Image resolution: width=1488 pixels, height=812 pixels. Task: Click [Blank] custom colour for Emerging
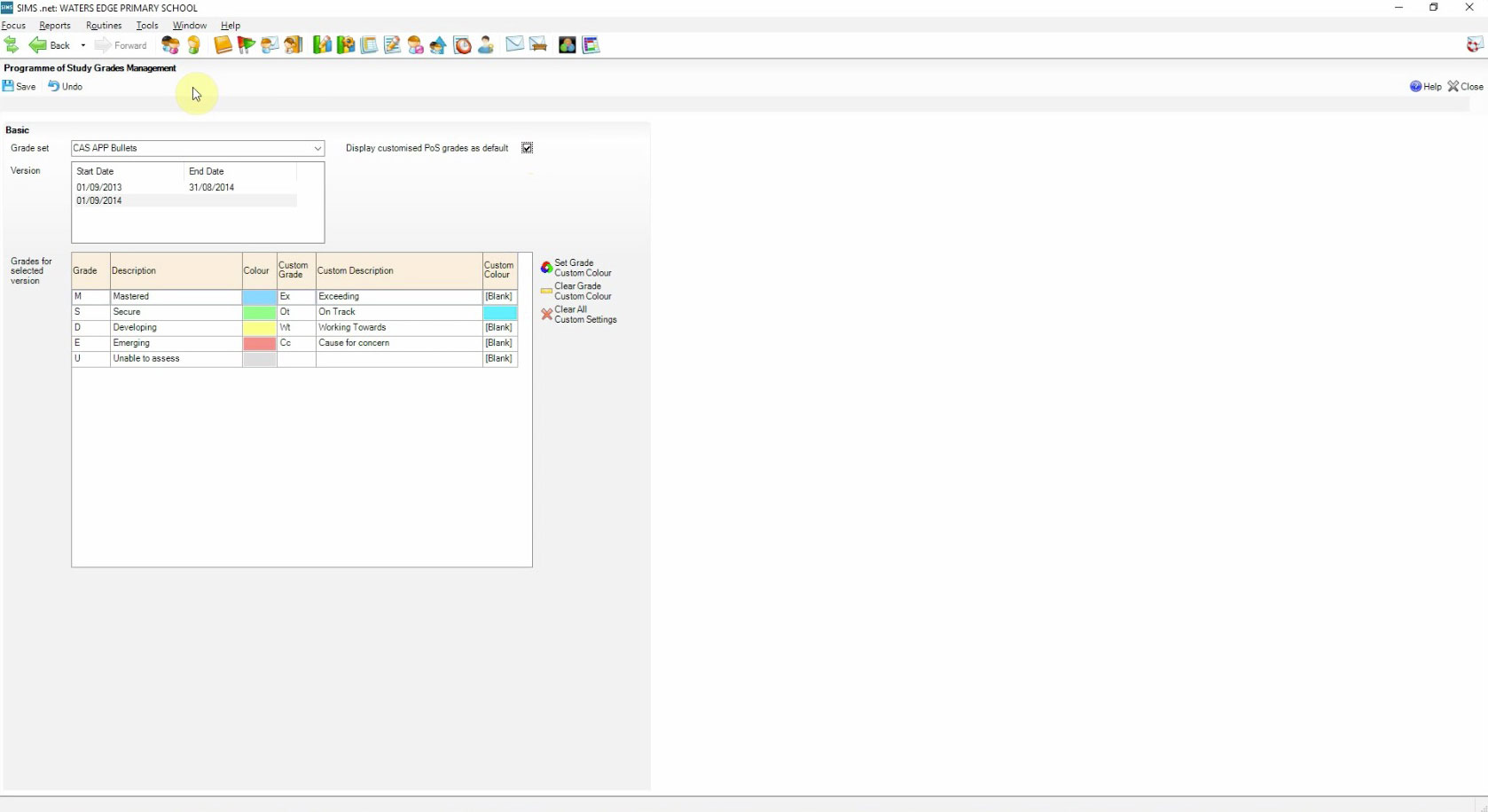click(x=500, y=343)
